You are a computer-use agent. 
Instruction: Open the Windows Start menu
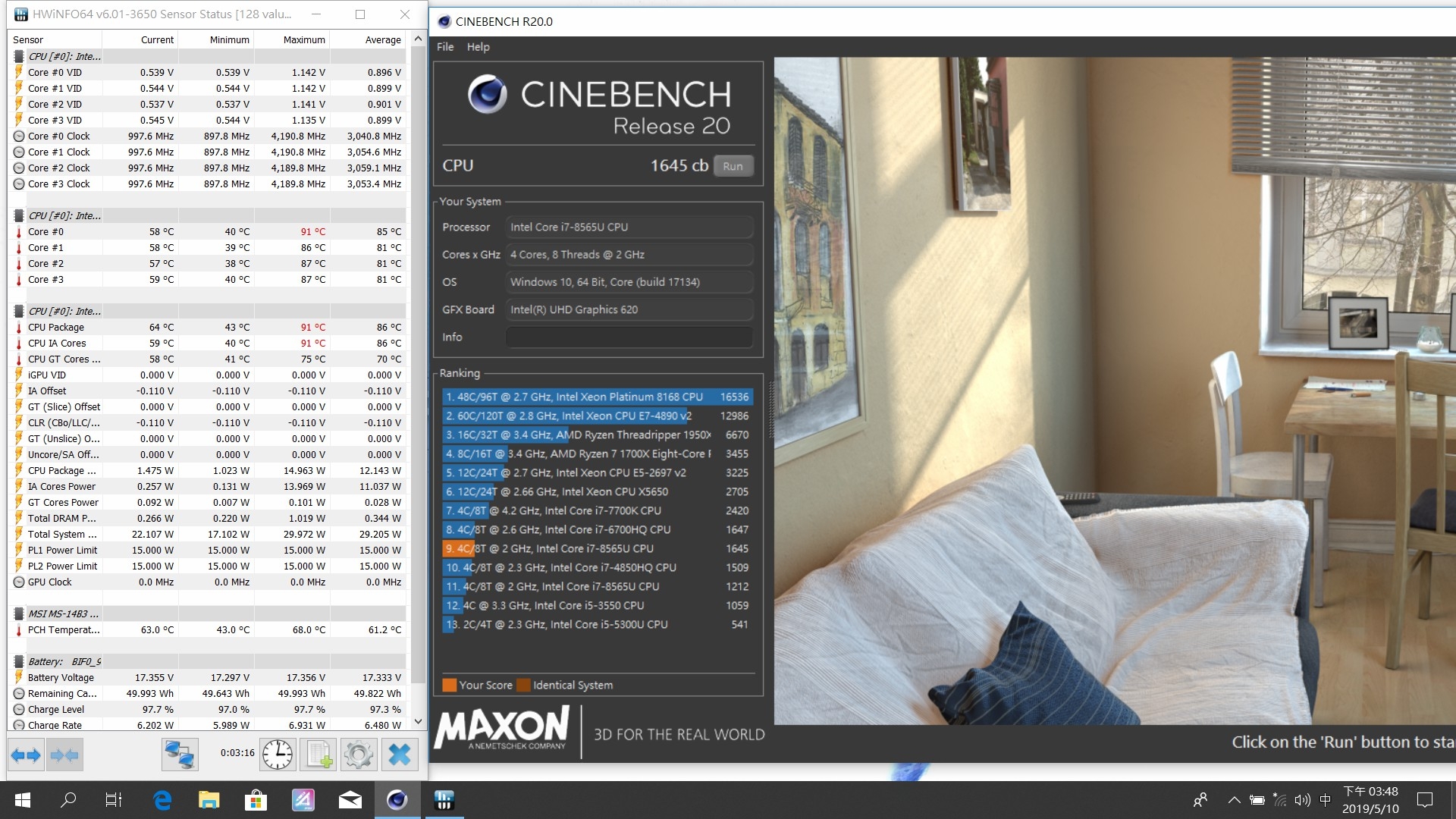tap(23, 800)
